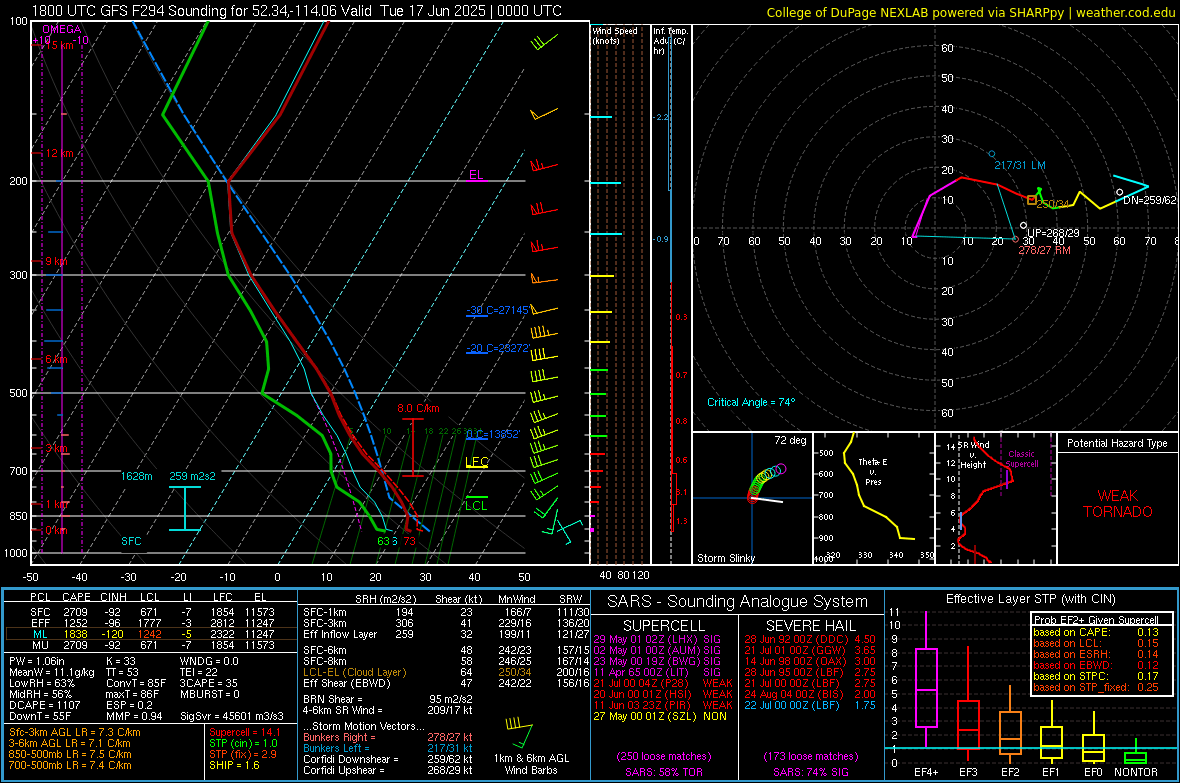1180x783 pixels.
Task: Click the Wind Speed (knots) panel header
Action: pos(615,35)
